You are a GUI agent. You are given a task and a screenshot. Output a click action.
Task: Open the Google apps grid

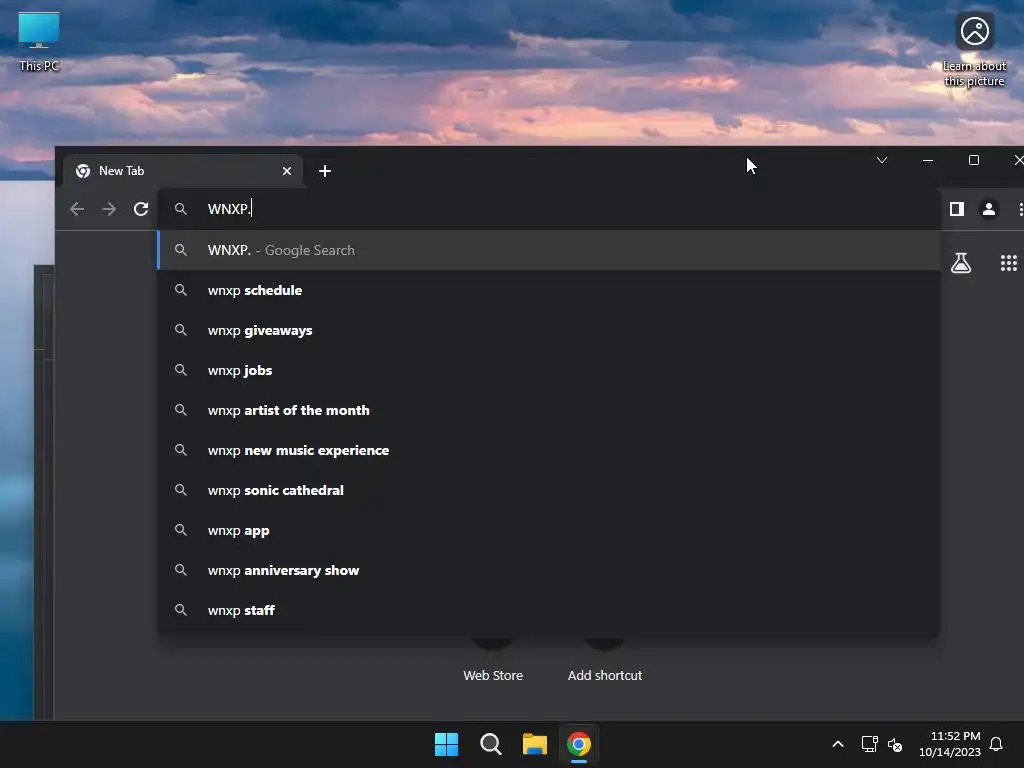[x=1008, y=263]
